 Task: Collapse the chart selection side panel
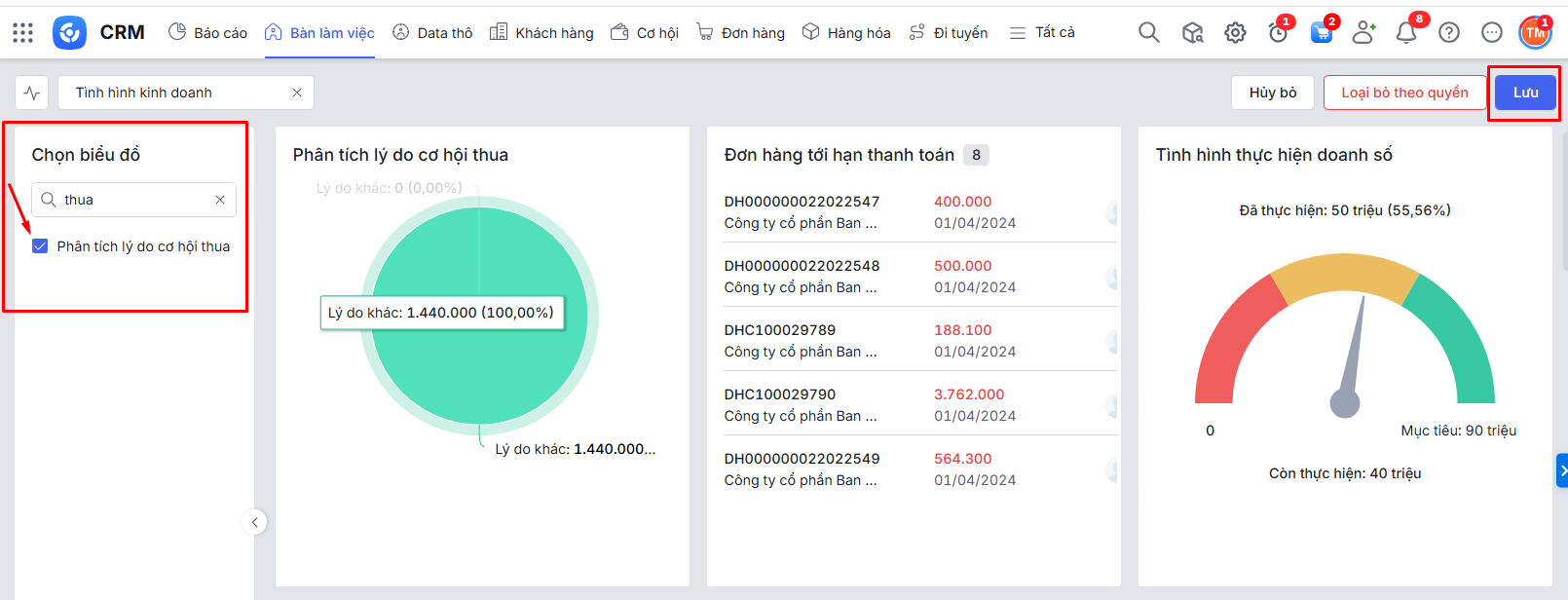(254, 522)
